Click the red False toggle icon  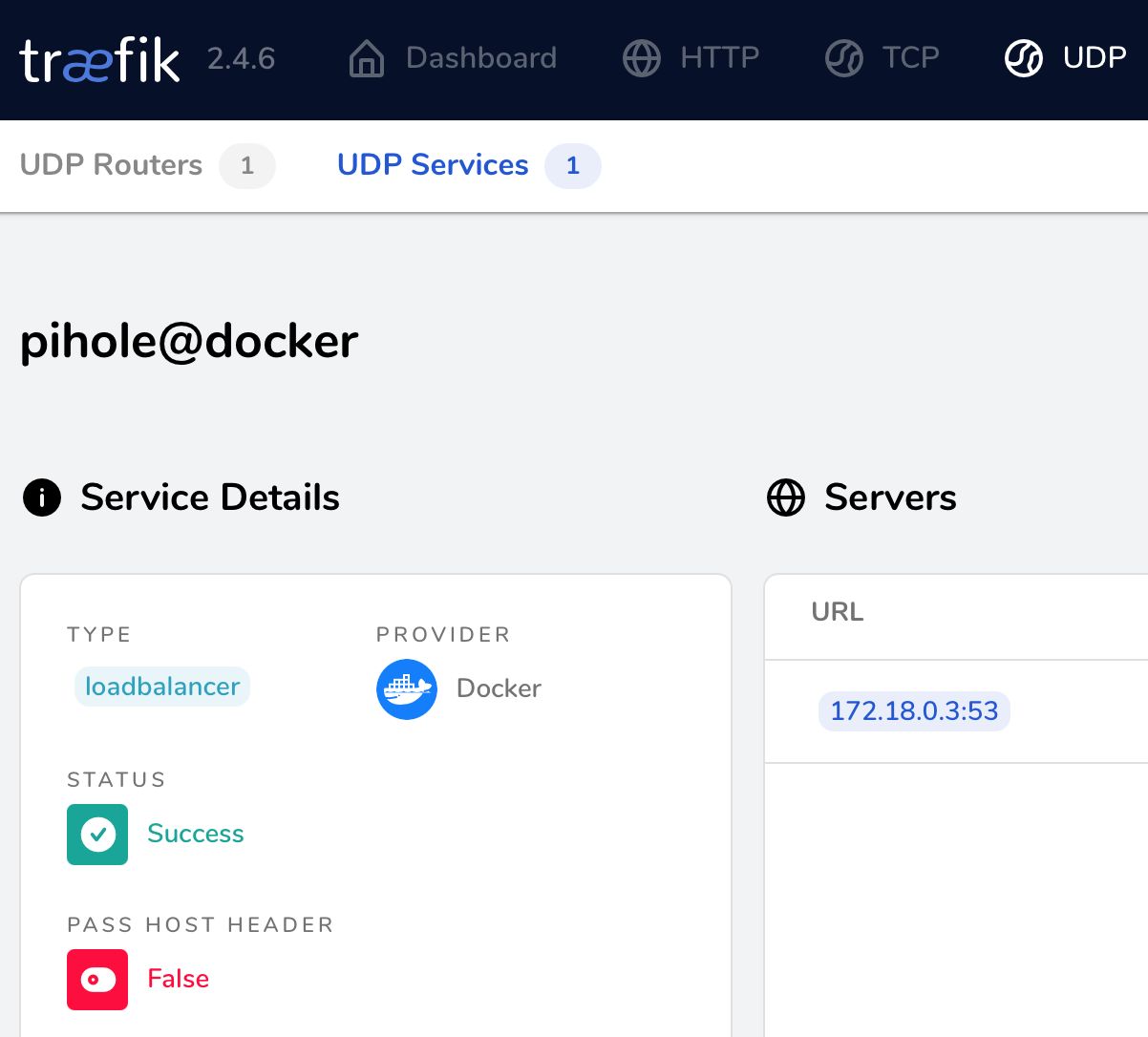(x=97, y=980)
